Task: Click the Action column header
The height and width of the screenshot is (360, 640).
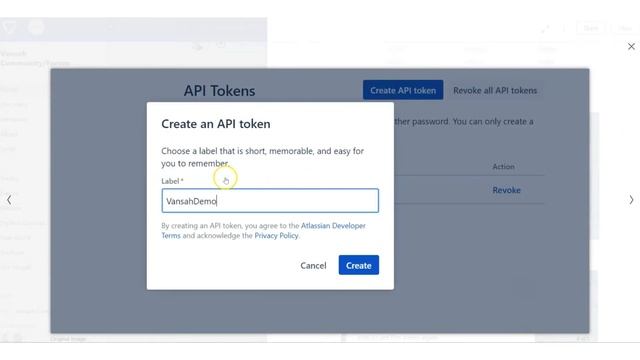Action: pyautogui.click(x=503, y=167)
